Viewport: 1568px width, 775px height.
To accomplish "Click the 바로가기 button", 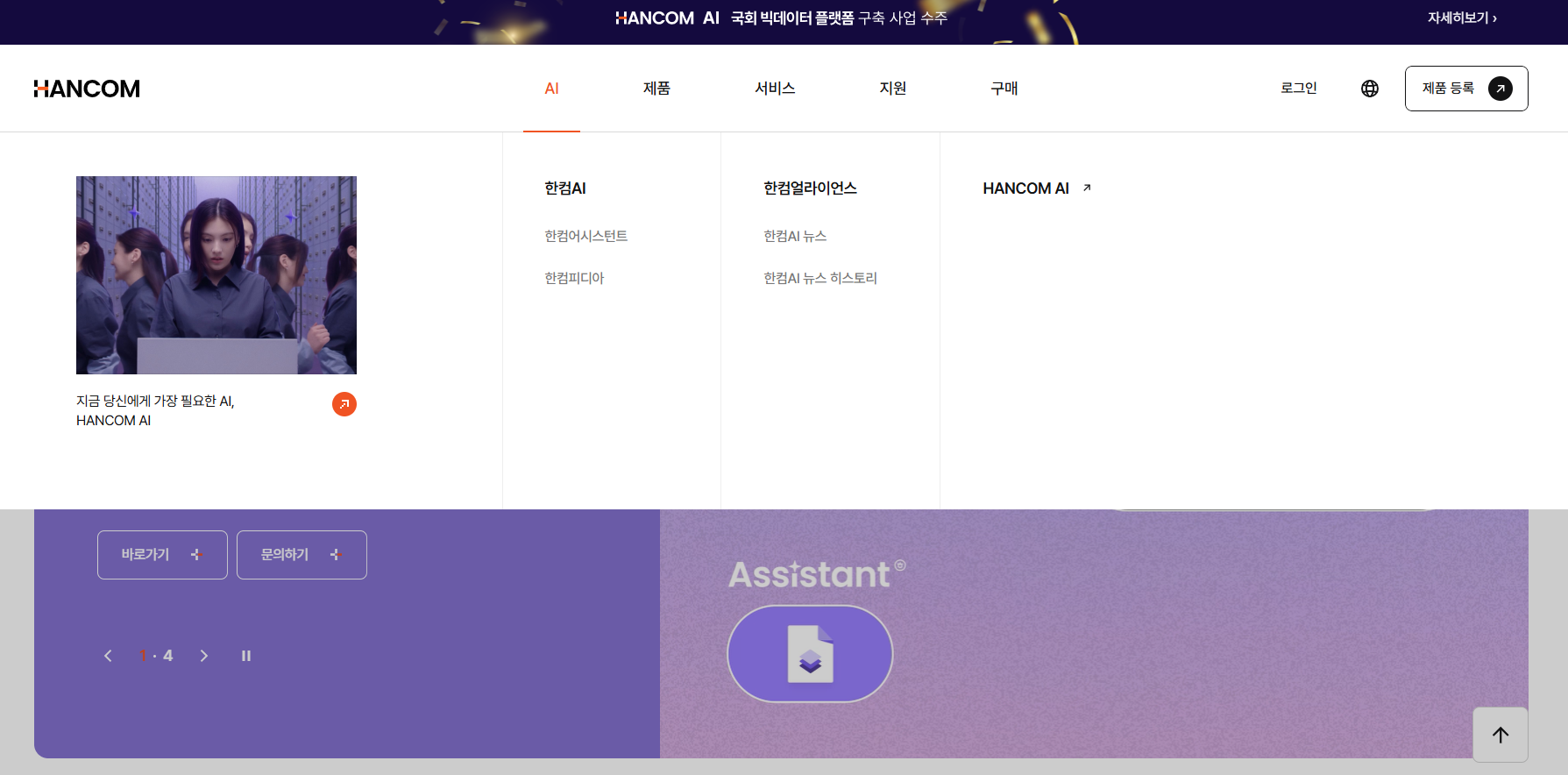I will pyautogui.click(x=162, y=555).
